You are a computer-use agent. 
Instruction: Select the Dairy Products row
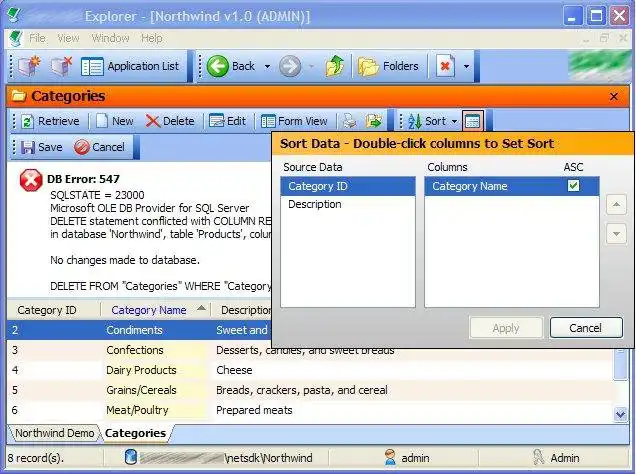click(x=310, y=370)
